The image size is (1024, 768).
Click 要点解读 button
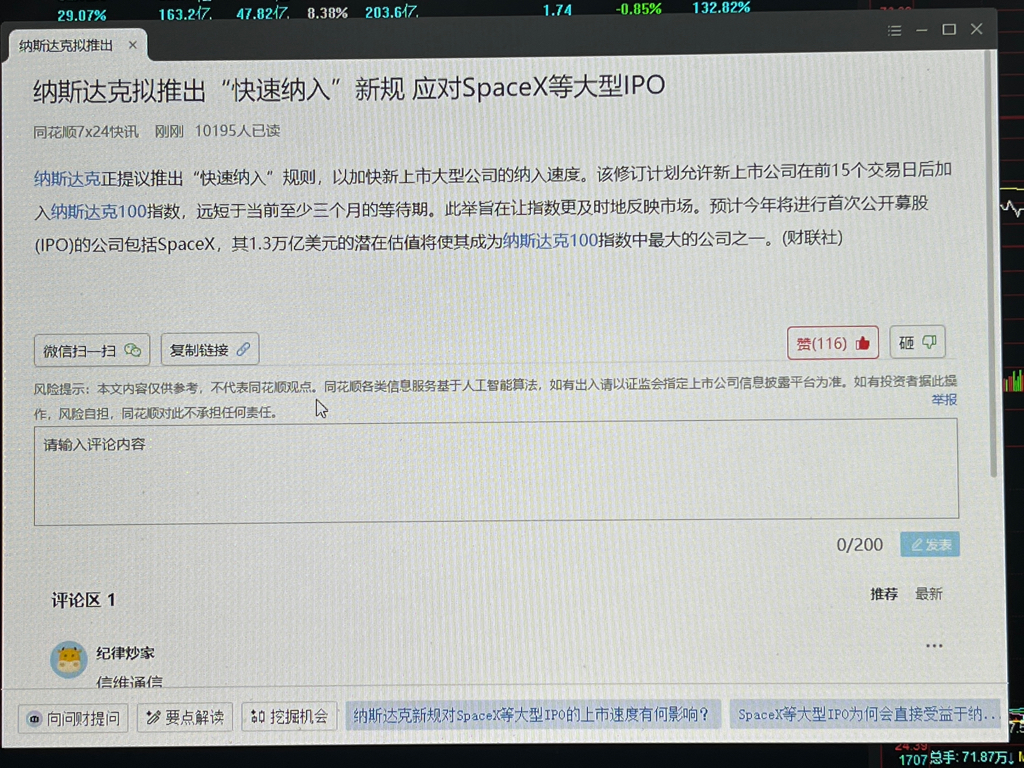pos(185,718)
